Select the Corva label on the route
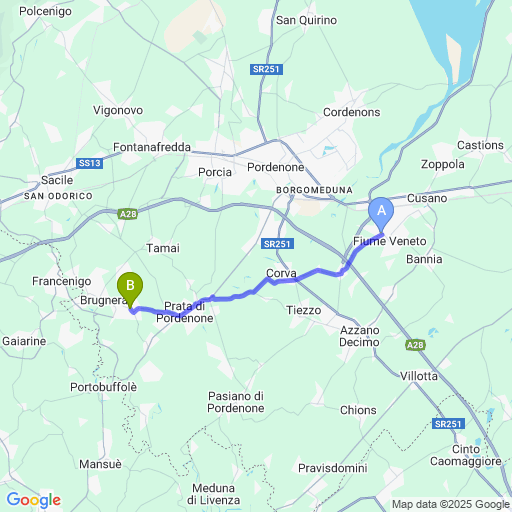Viewport: 512px width, 512px height. coord(281,273)
